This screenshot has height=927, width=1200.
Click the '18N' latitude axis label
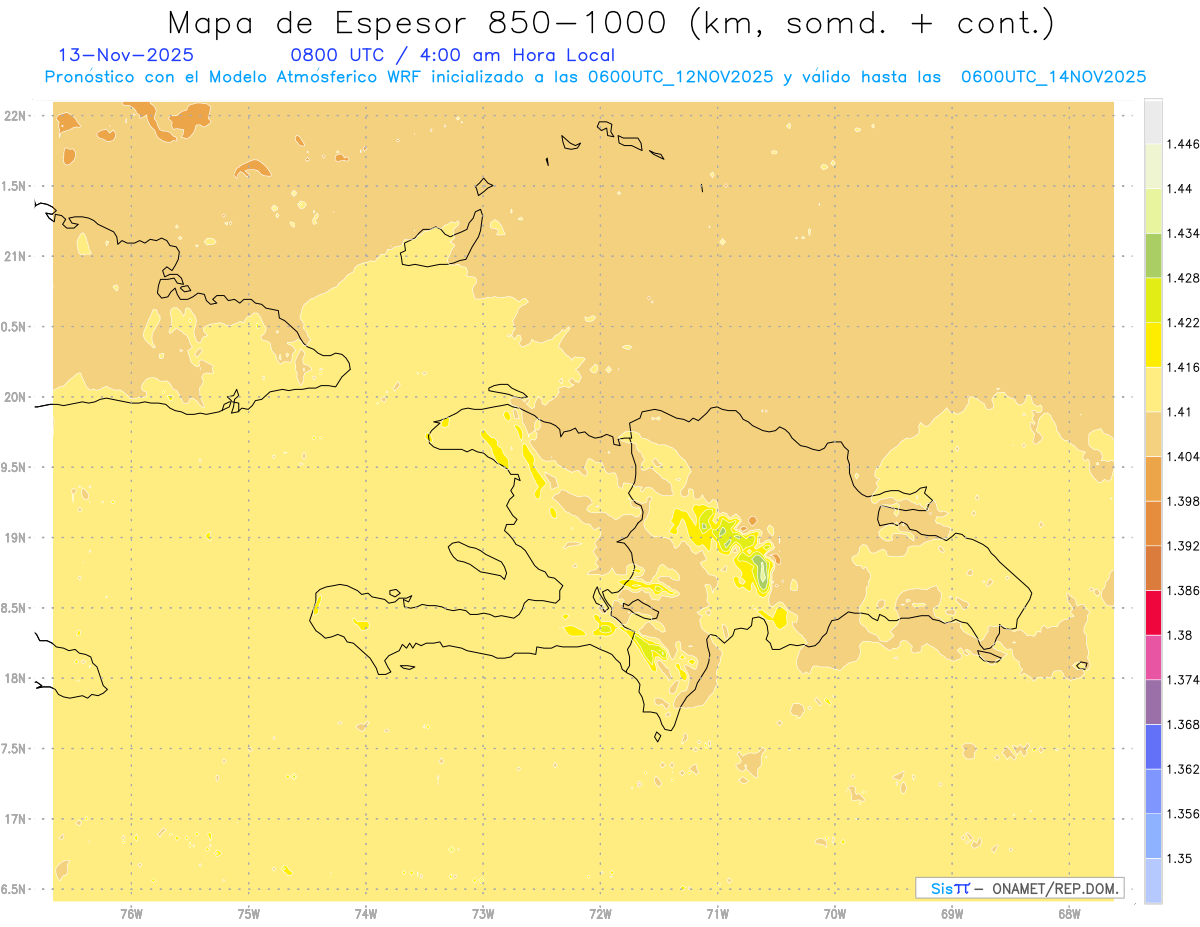(x=16, y=678)
